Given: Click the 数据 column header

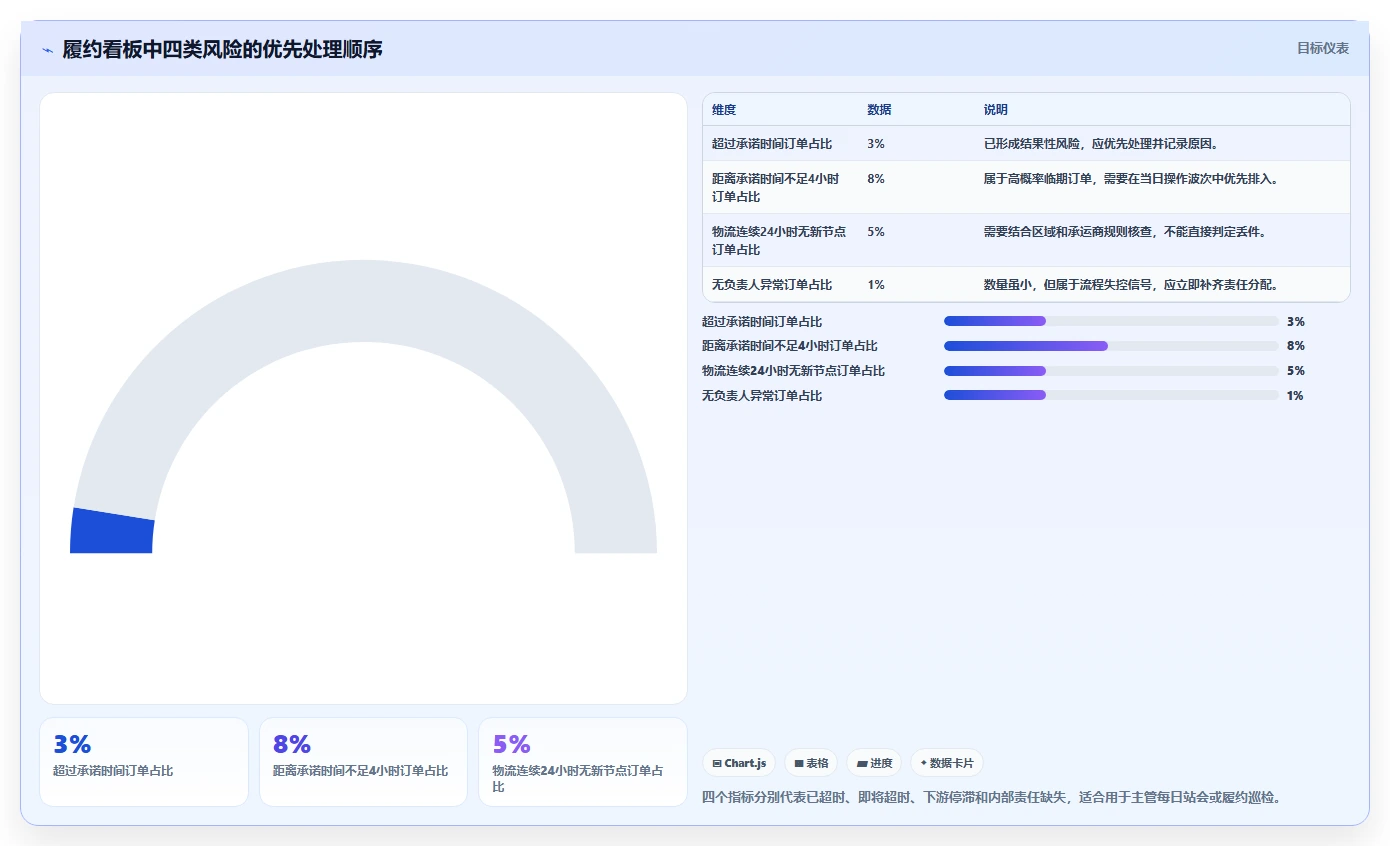Looking at the screenshot, I should (879, 110).
